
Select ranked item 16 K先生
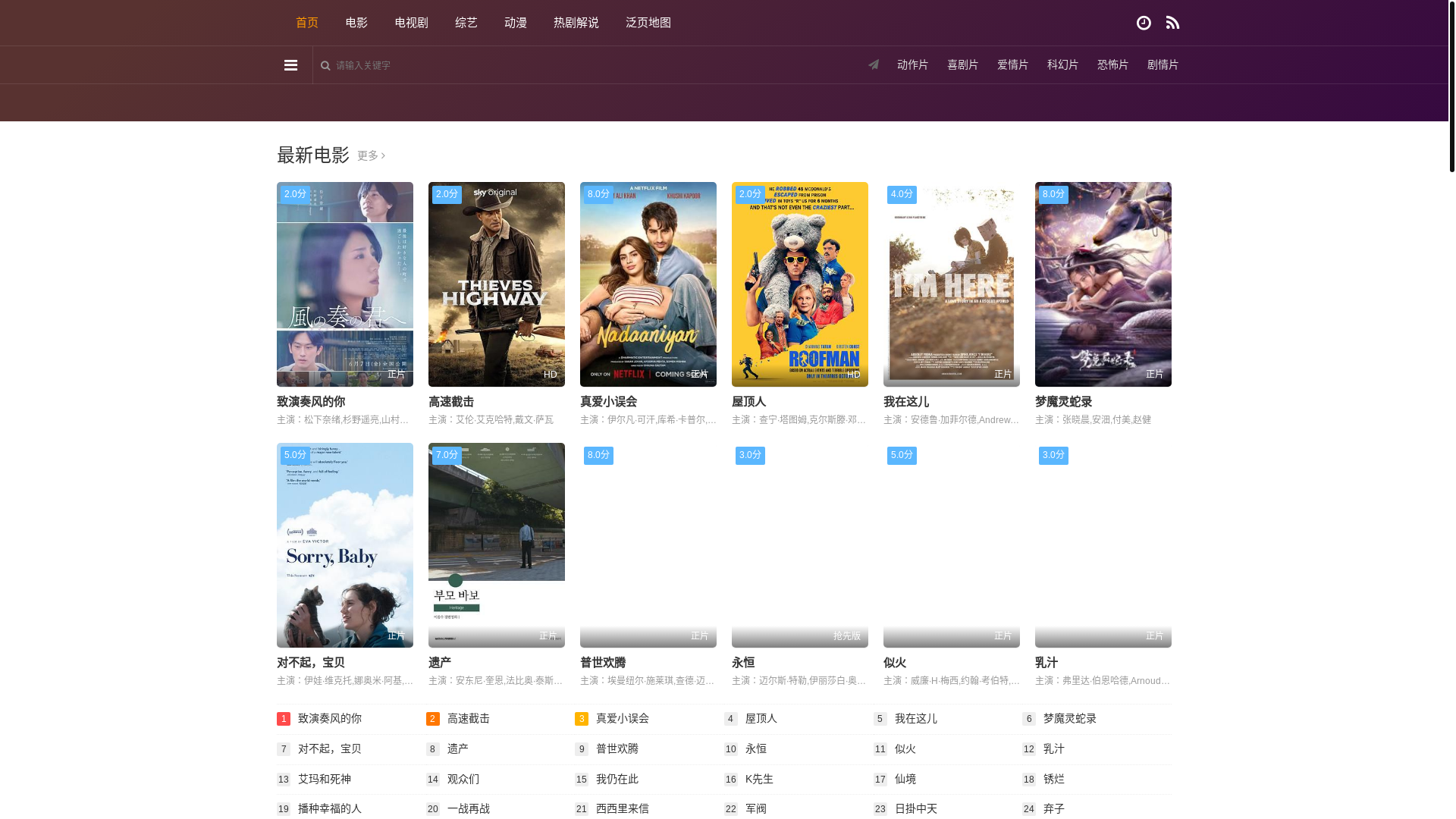click(759, 780)
